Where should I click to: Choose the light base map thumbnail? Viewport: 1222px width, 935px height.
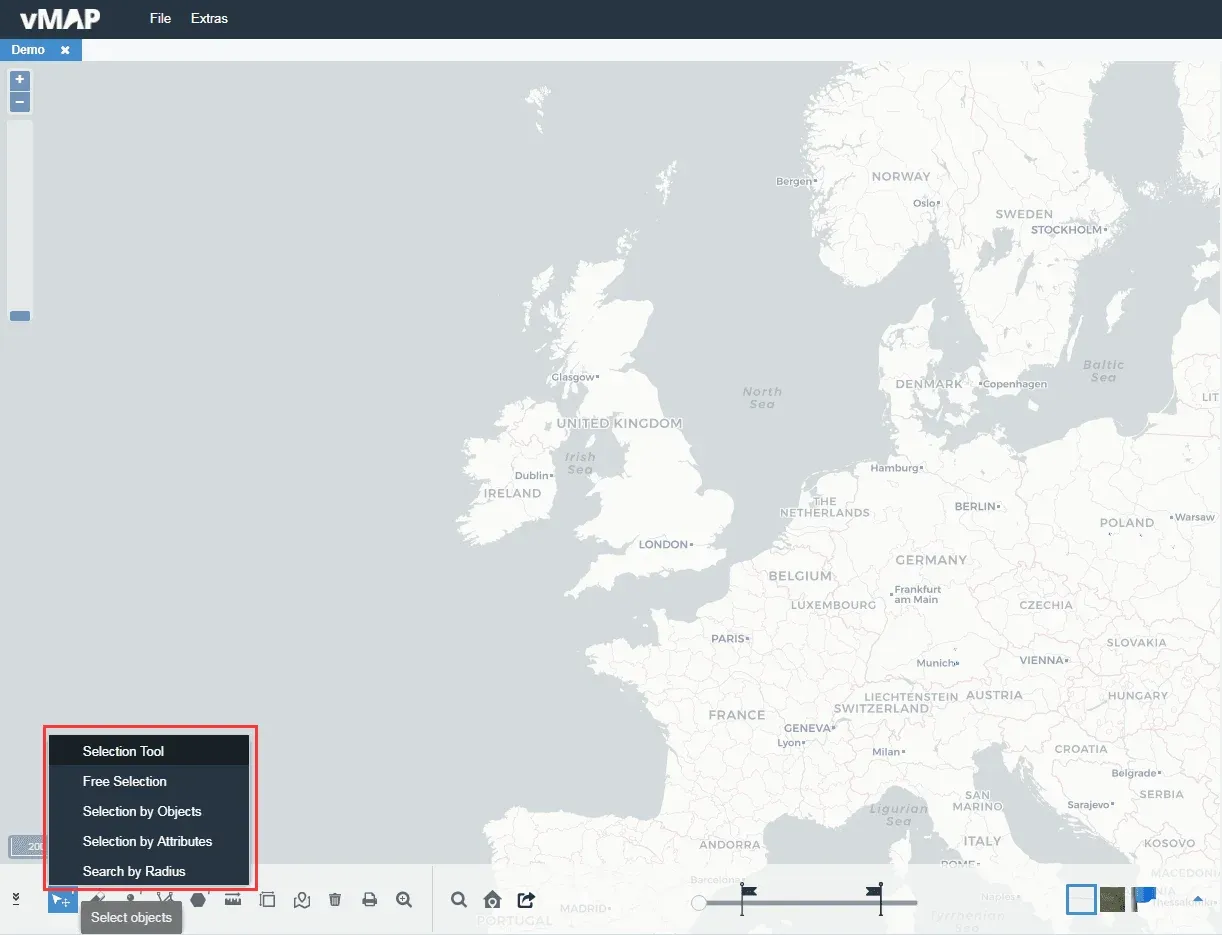(x=1081, y=899)
